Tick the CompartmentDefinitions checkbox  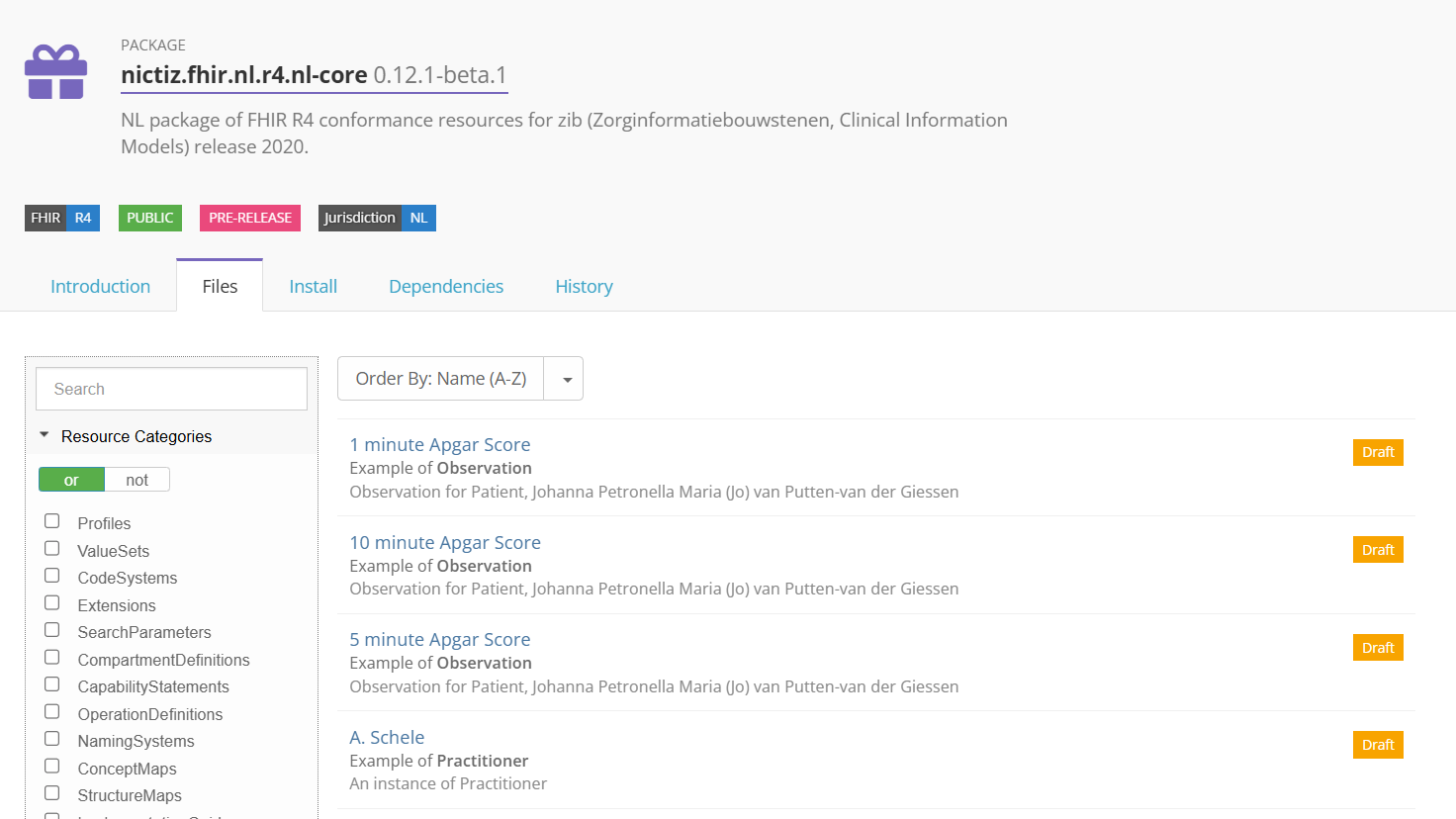click(x=52, y=657)
